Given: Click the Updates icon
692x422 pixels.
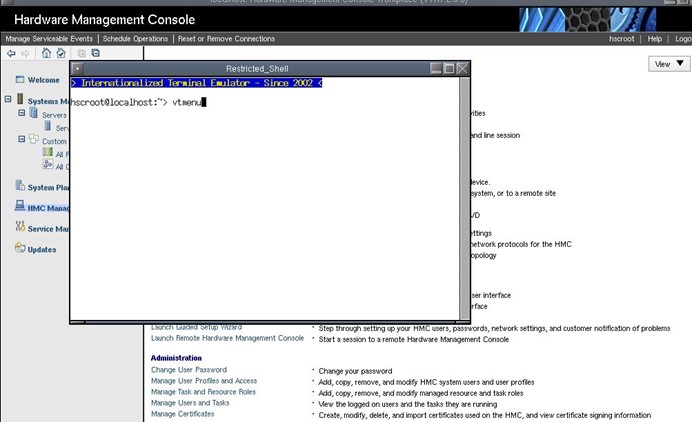Looking at the screenshot, I should [x=20, y=247].
